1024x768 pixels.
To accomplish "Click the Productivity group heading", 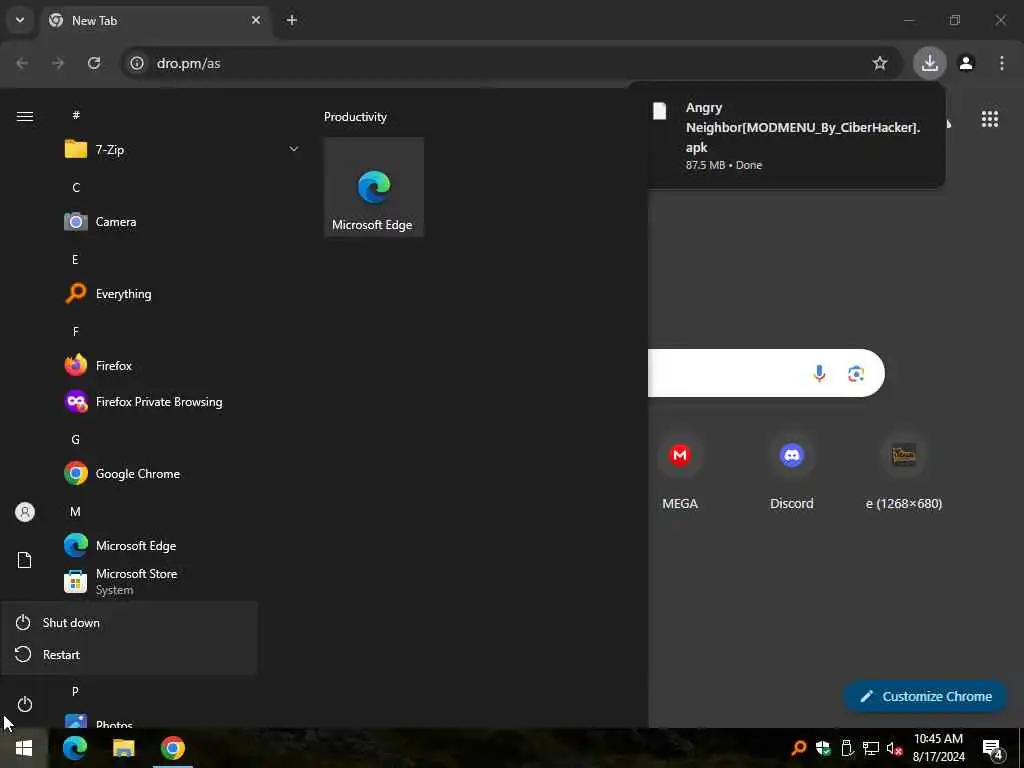I will point(355,117).
